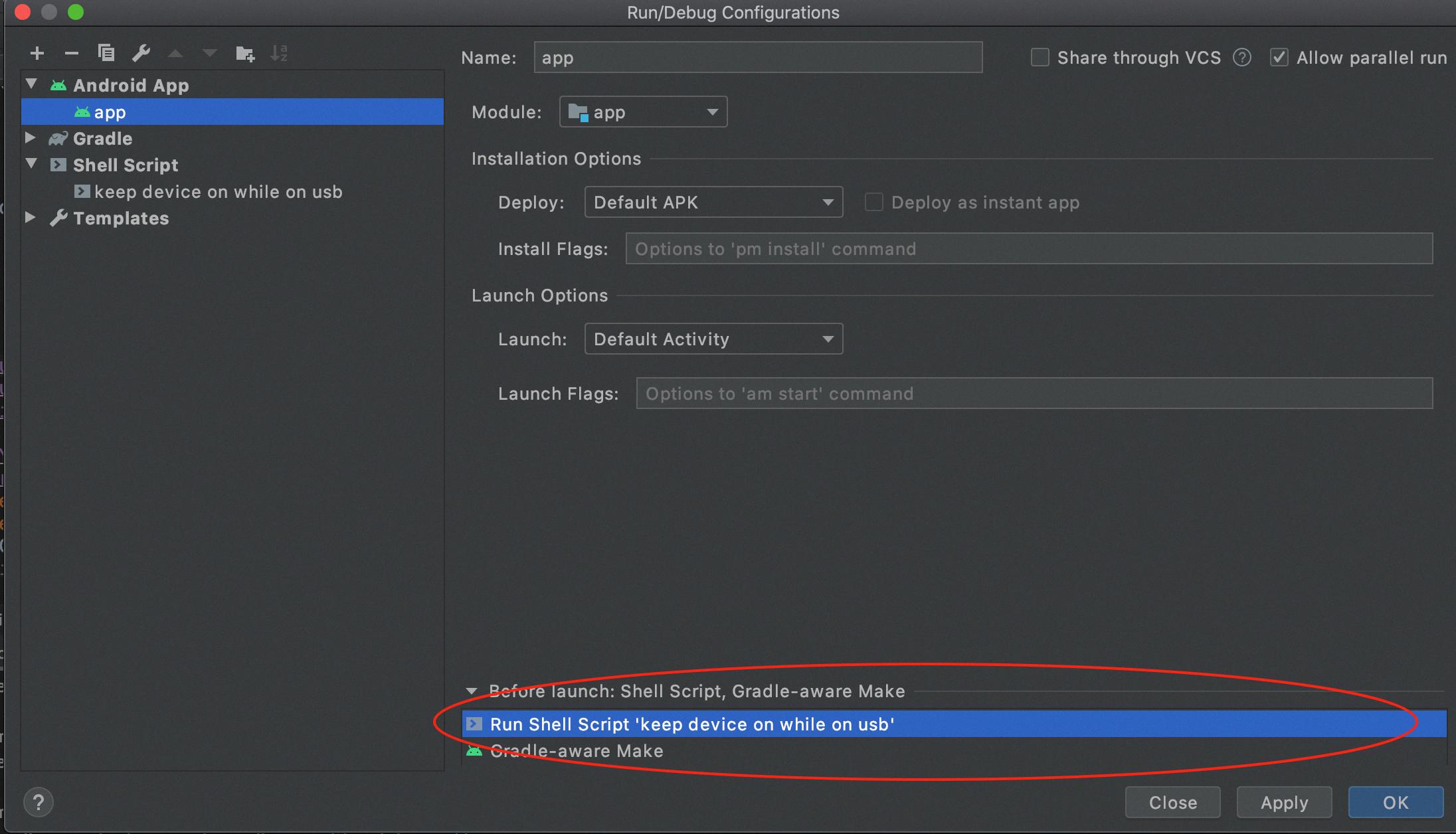Viewport: 1456px width, 834px height.
Task: Click the Sort Configurations alphabetically icon
Action: [279, 53]
